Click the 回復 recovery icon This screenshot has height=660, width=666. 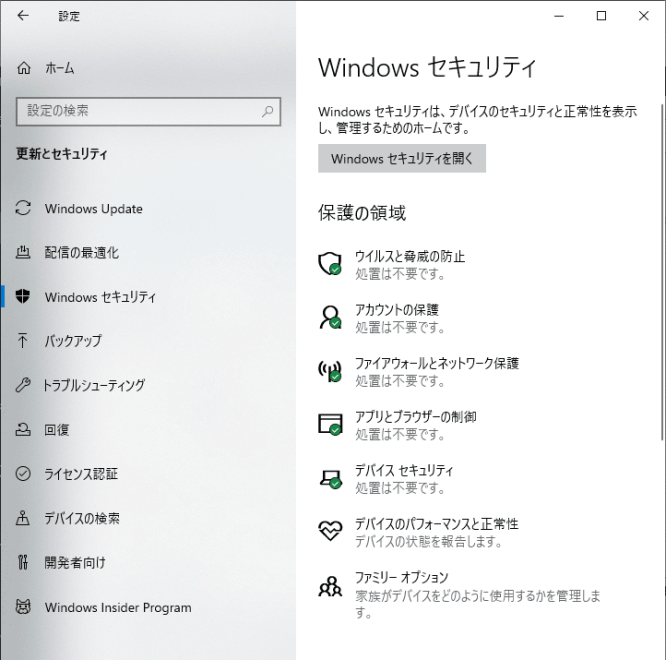(x=23, y=429)
